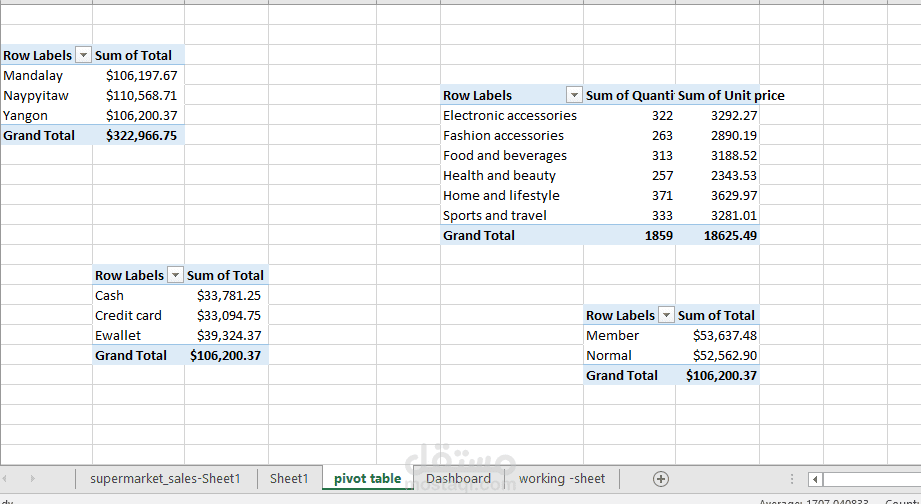Select cell with $52,562.90
This screenshot has height=504, width=921.
point(717,355)
